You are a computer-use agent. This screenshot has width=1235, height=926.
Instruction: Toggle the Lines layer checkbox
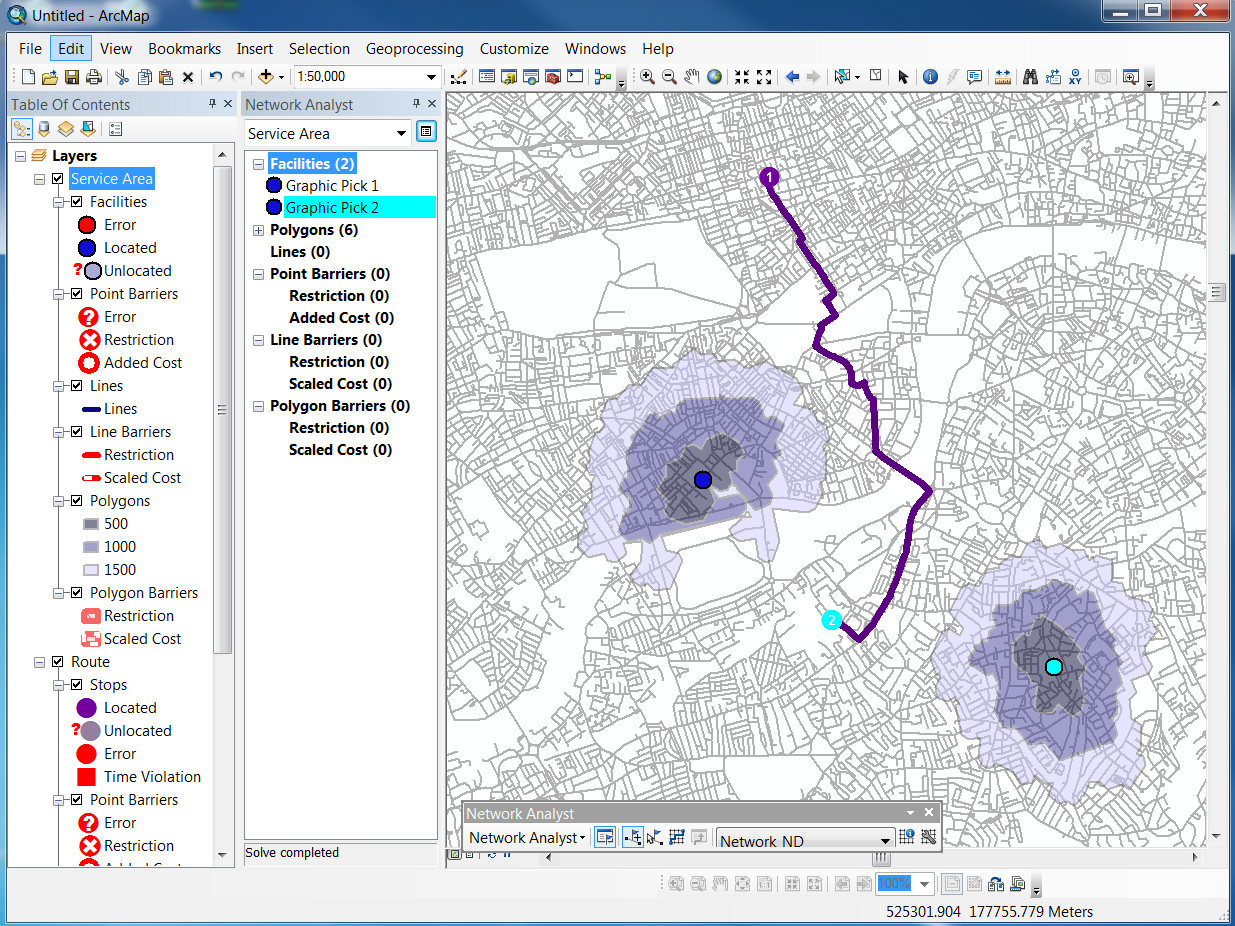[x=77, y=386]
